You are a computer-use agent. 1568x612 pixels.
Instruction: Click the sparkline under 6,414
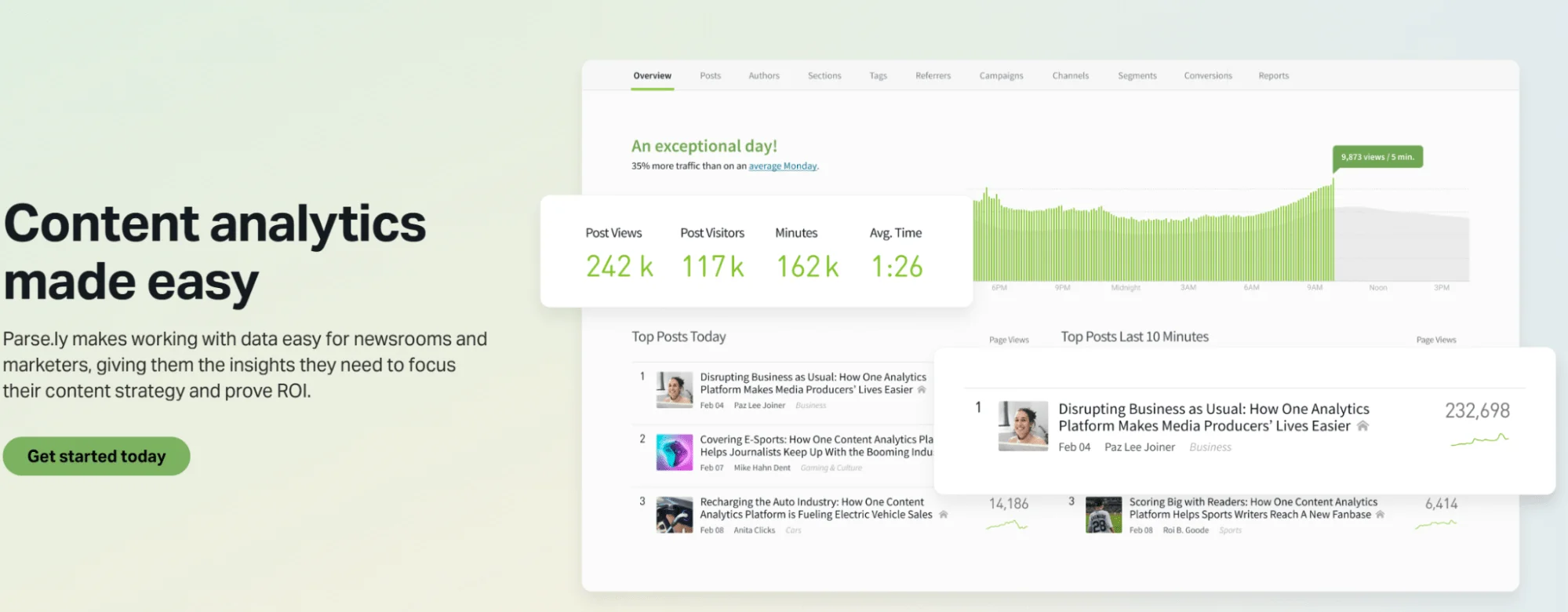pyautogui.click(x=1435, y=524)
